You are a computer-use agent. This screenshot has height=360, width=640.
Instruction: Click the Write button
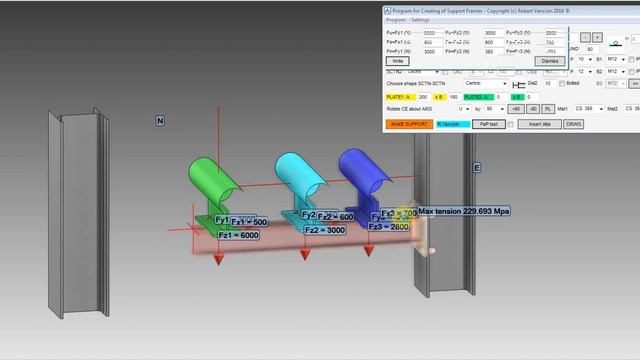398,61
